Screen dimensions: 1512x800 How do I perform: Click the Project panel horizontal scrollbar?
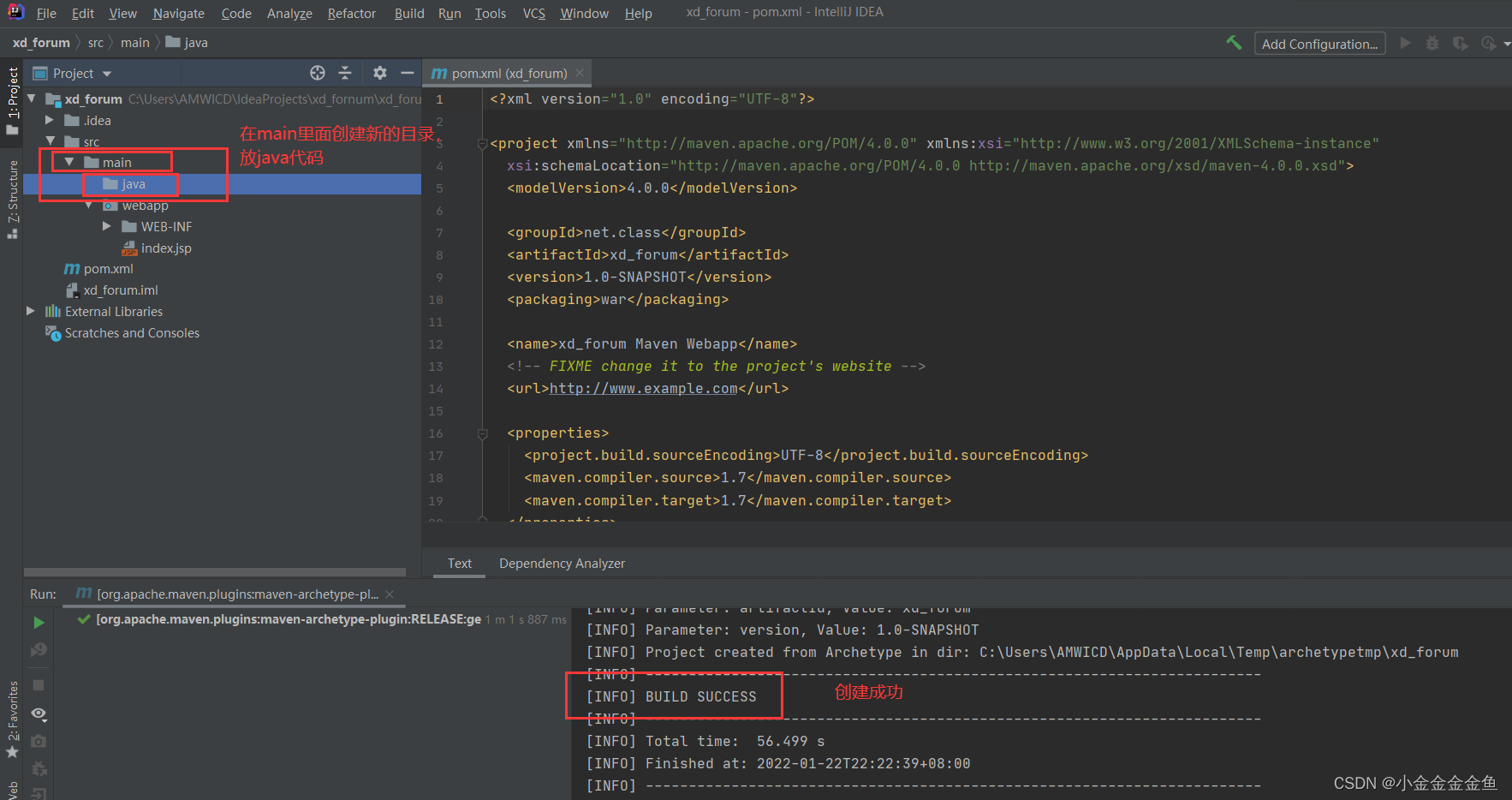click(215, 572)
